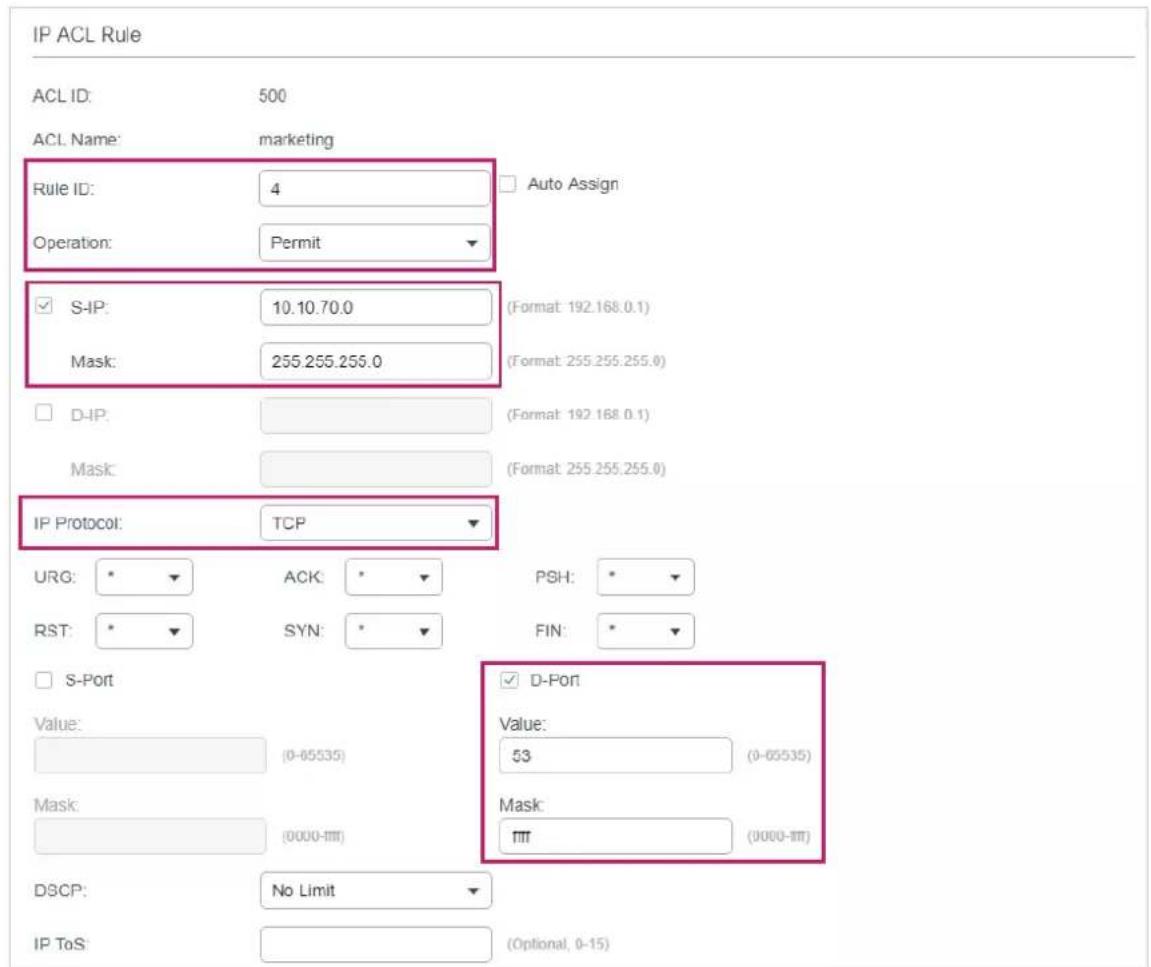
Task: Open the SYN flag dropdown
Action: point(393,631)
